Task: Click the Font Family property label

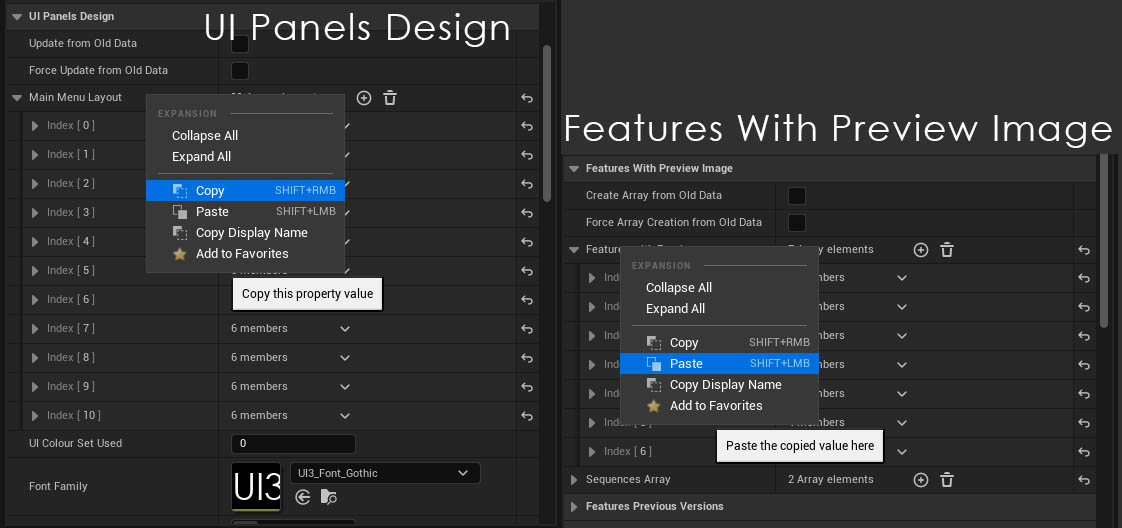Action: tap(58, 487)
